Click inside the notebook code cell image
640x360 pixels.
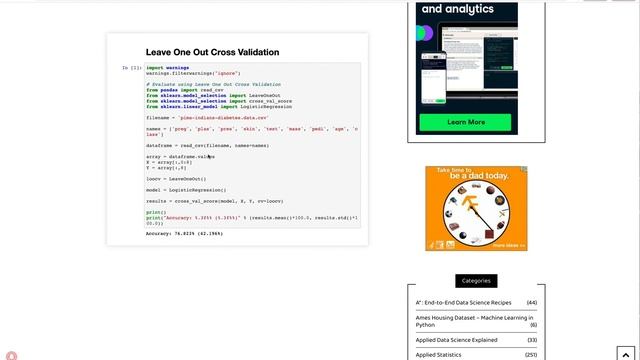point(252,145)
